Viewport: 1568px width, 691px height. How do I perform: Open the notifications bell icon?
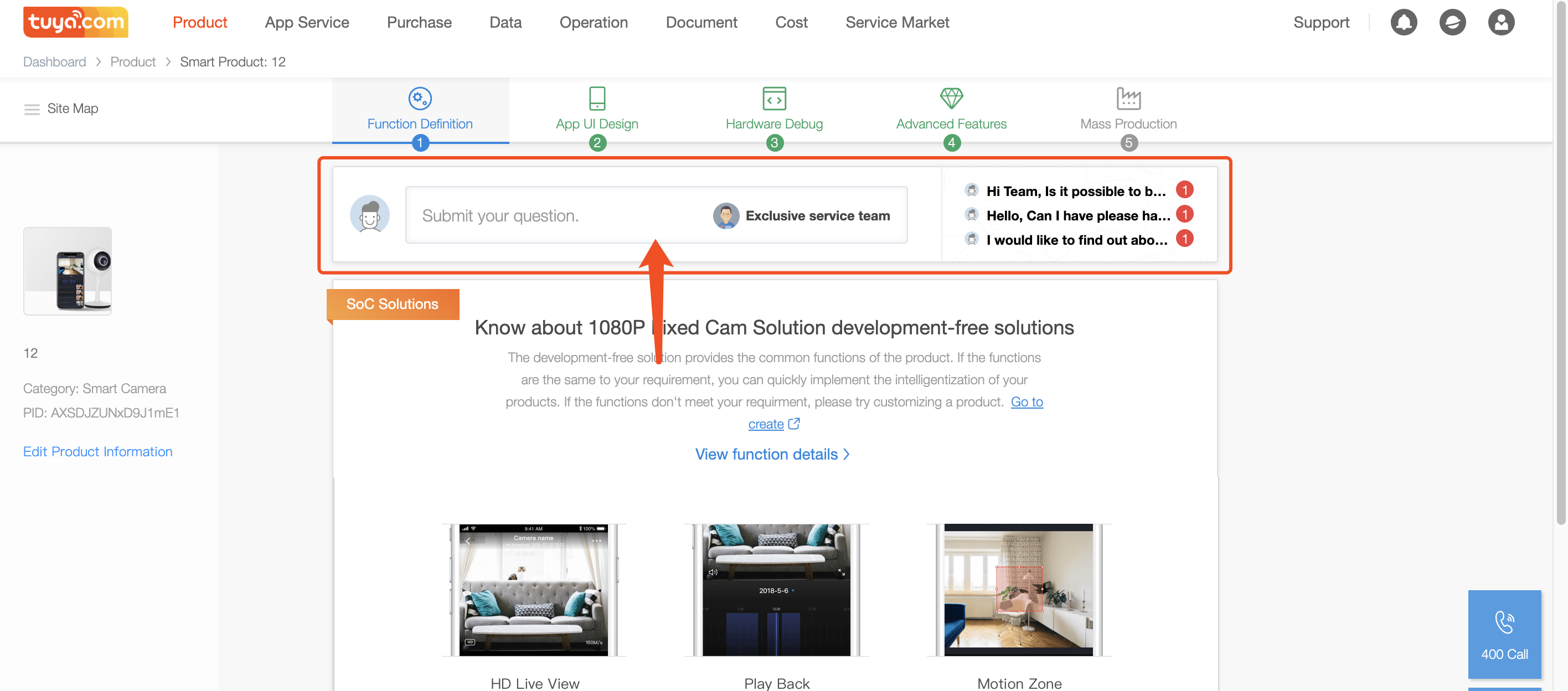[1404, 23]
